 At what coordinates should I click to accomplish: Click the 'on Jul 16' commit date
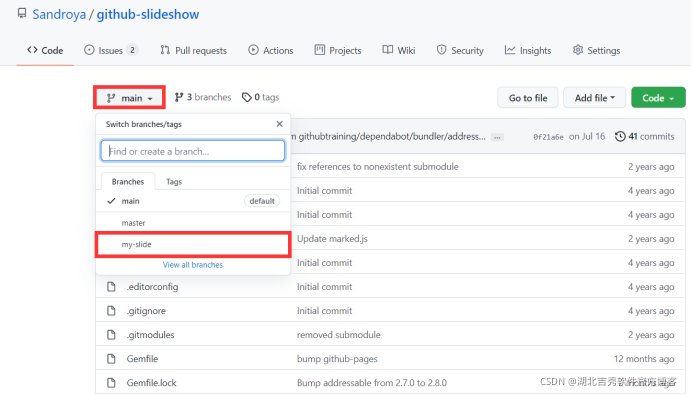pyautogui.click(x=587, y=136)
